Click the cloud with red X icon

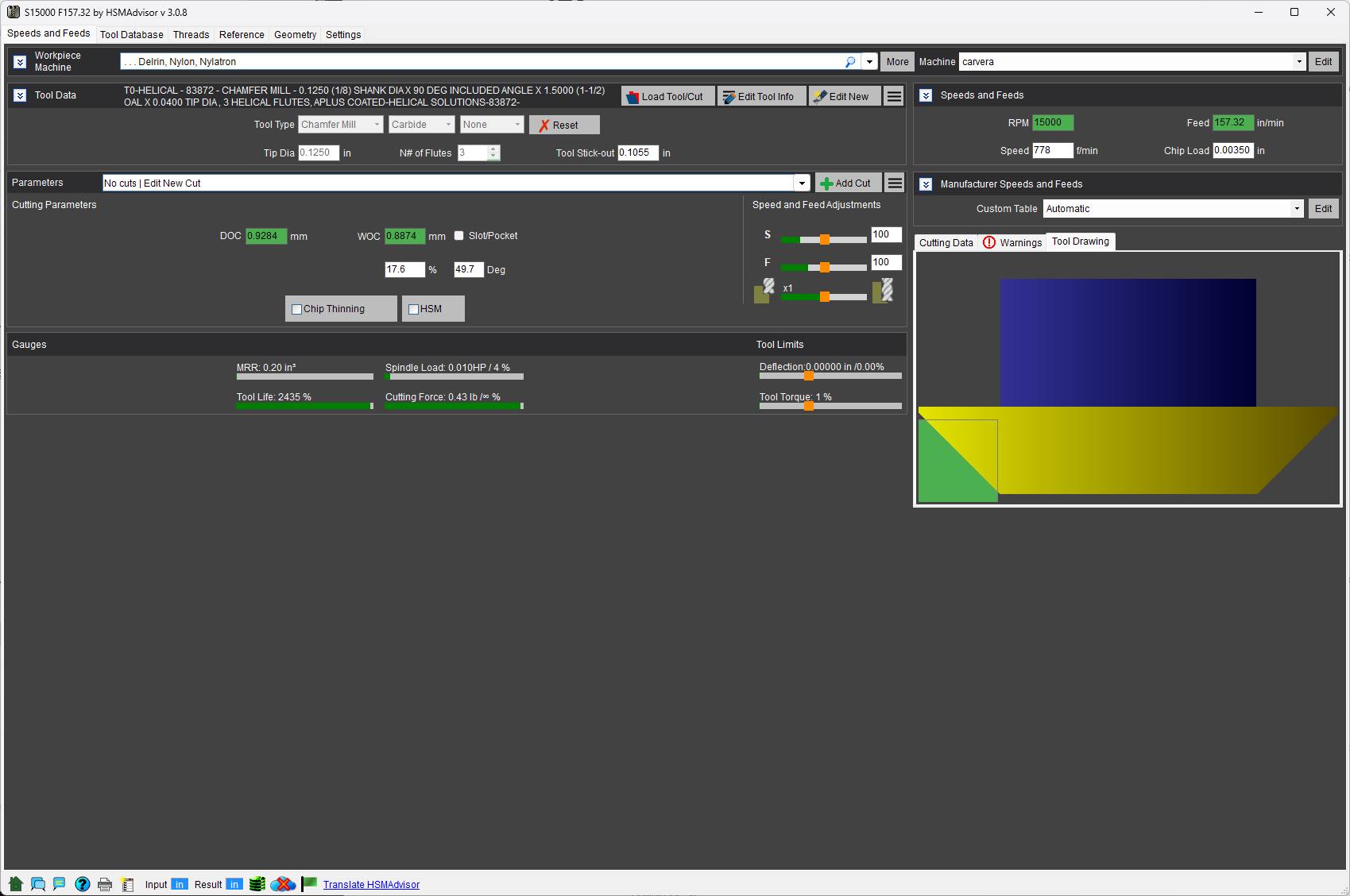coord(283,884)
